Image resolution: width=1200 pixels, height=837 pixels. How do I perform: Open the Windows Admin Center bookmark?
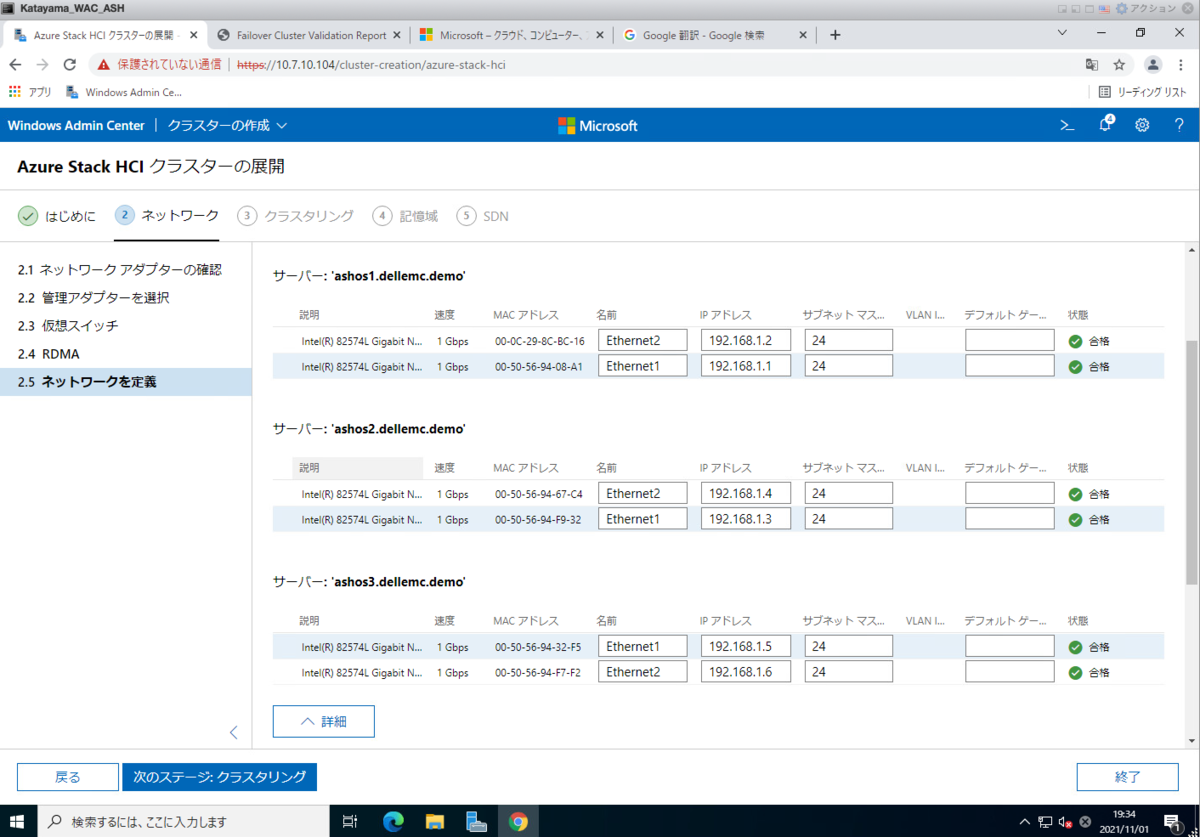tap(124, 92)
